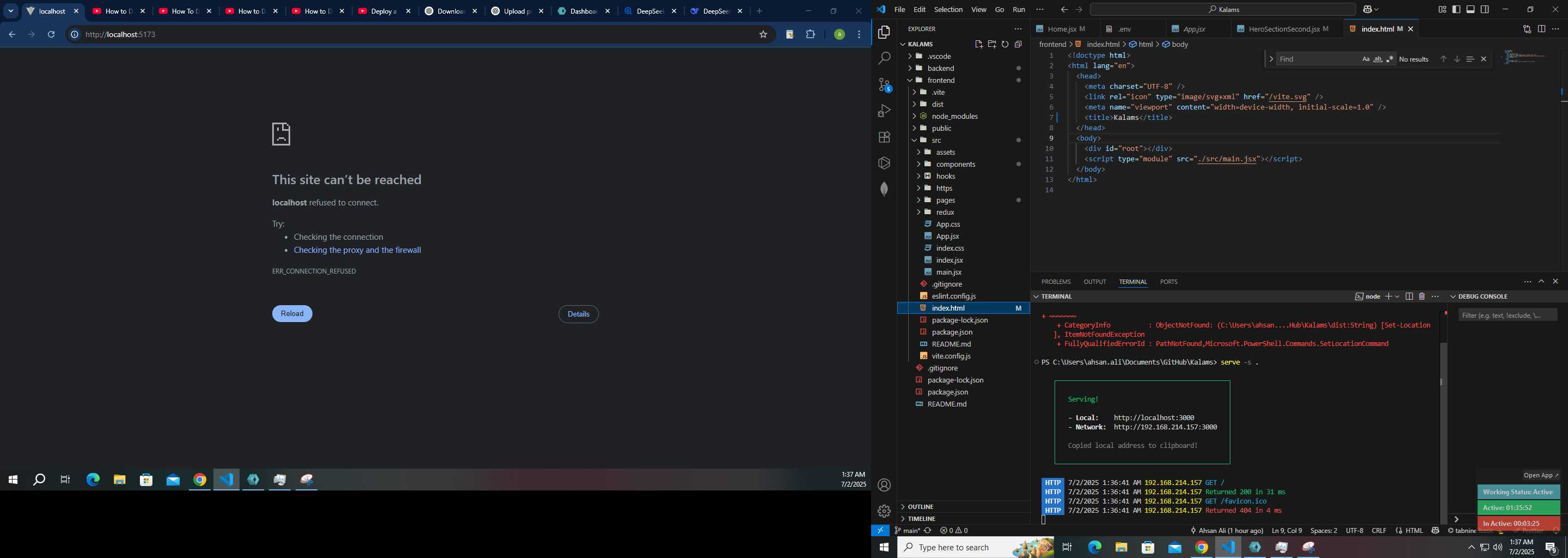Expand the TIMELINE section

click(963, 519)
